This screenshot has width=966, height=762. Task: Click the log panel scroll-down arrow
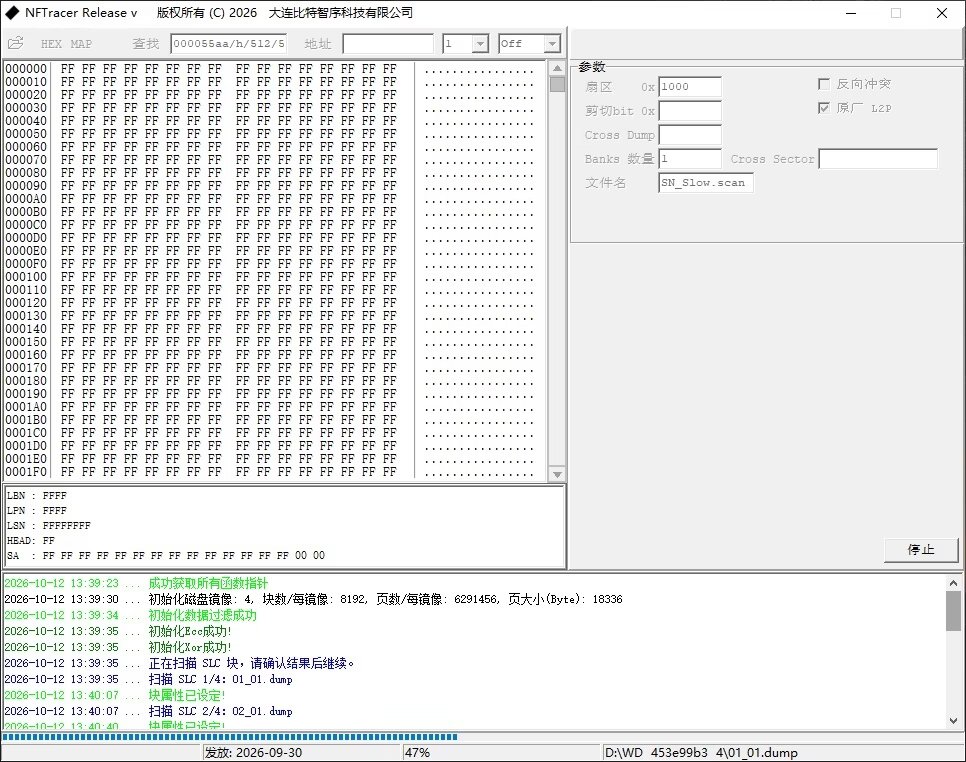tap(954, 719)
